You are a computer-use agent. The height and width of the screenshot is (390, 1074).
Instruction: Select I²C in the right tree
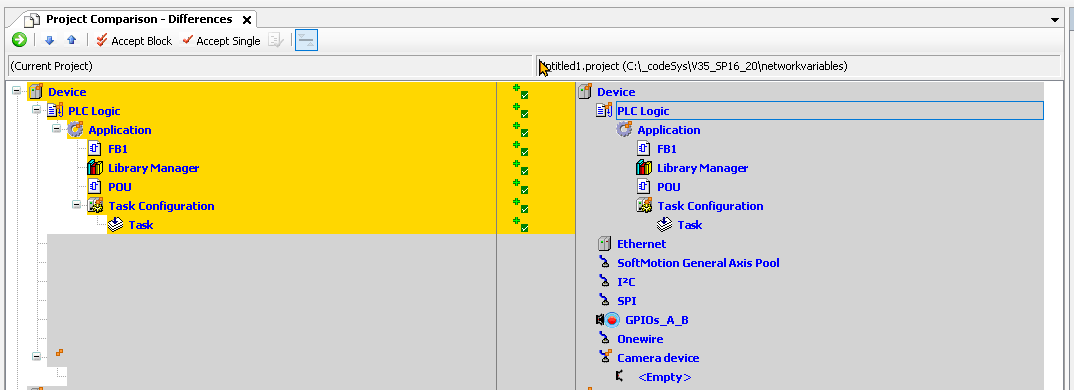pos(627,282)
